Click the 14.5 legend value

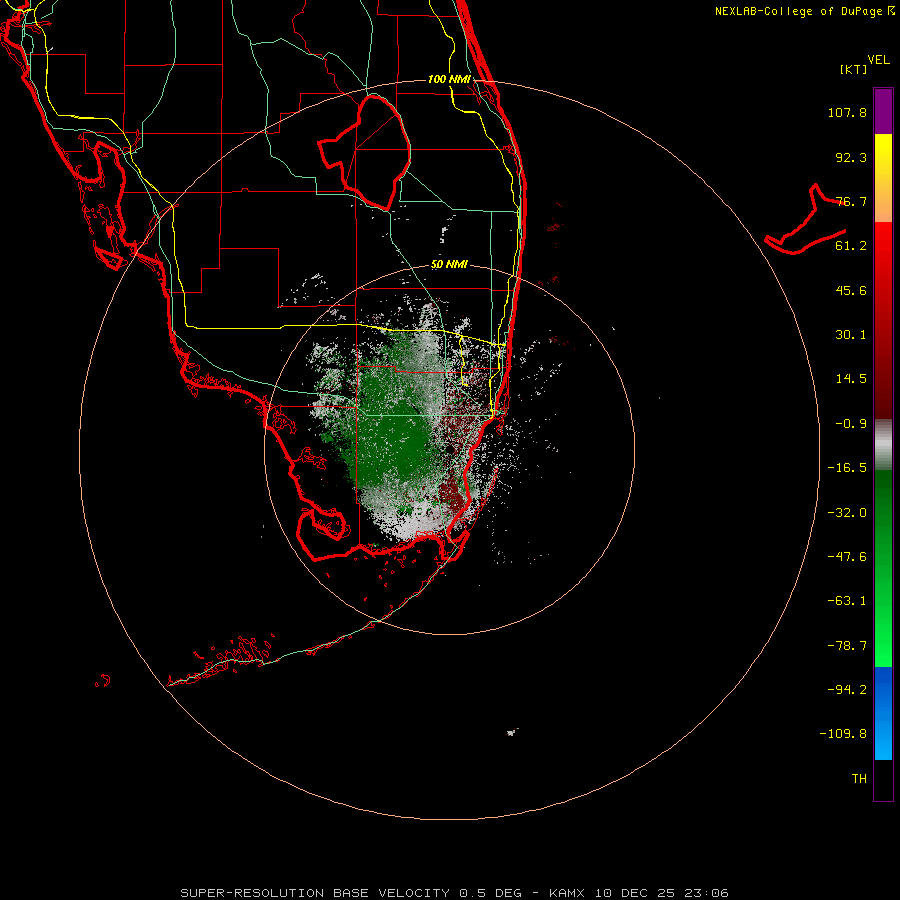tap(851, 379)
